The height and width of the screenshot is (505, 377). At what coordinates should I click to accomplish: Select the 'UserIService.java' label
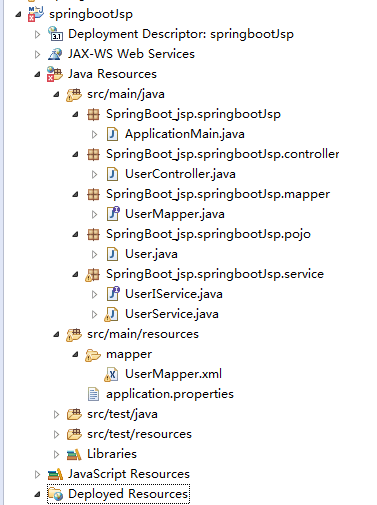(174, 294)
